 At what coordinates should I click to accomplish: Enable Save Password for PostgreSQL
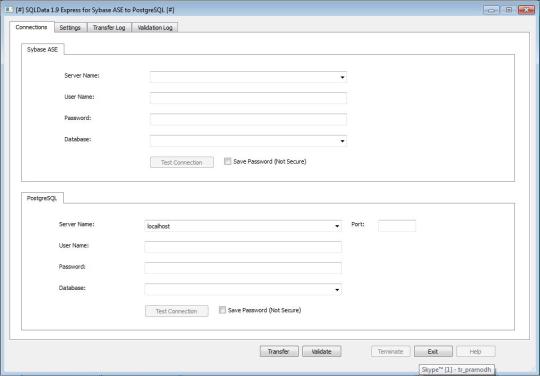[x=222, y=310]
